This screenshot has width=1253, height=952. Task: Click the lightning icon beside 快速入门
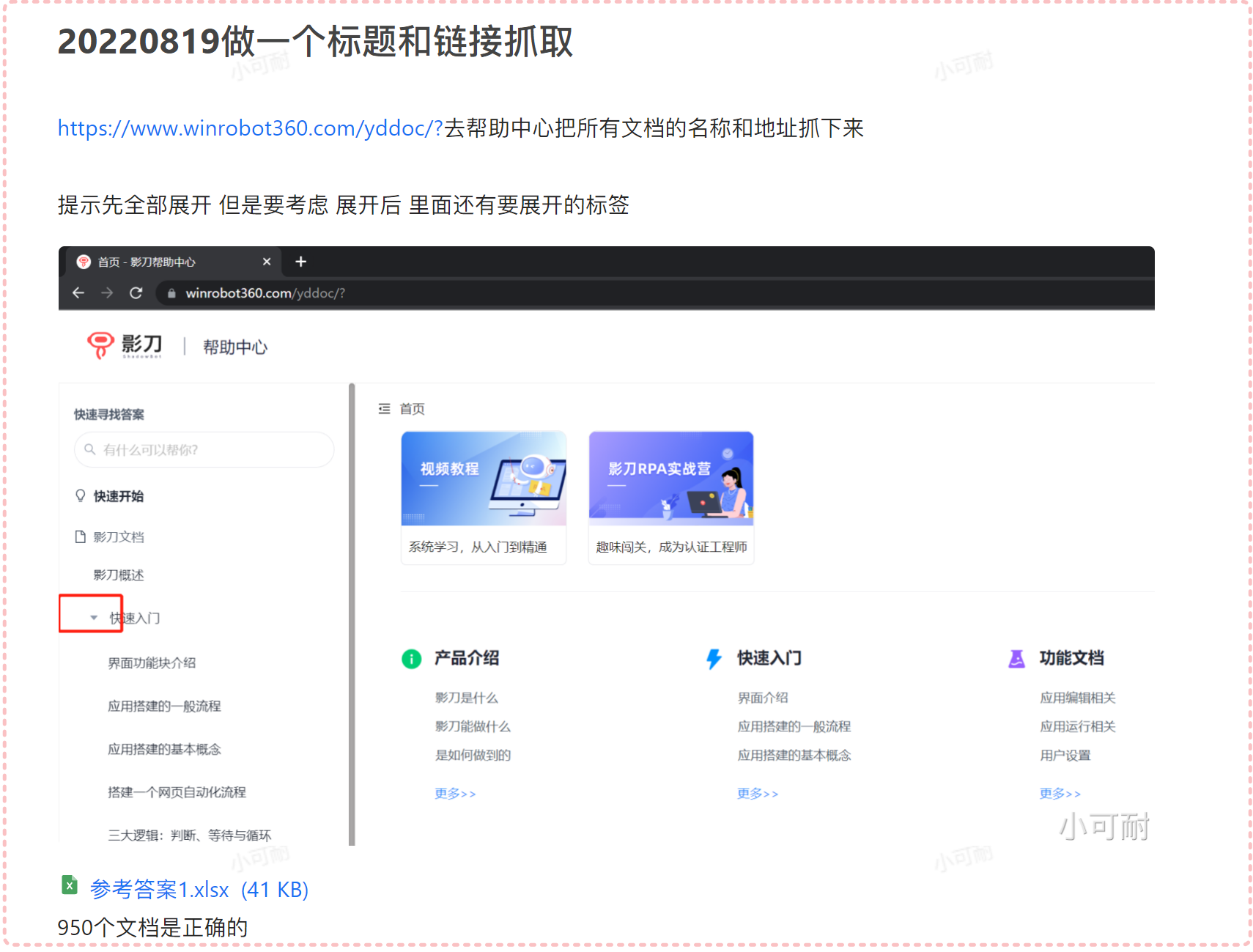(x=714, y=659)
